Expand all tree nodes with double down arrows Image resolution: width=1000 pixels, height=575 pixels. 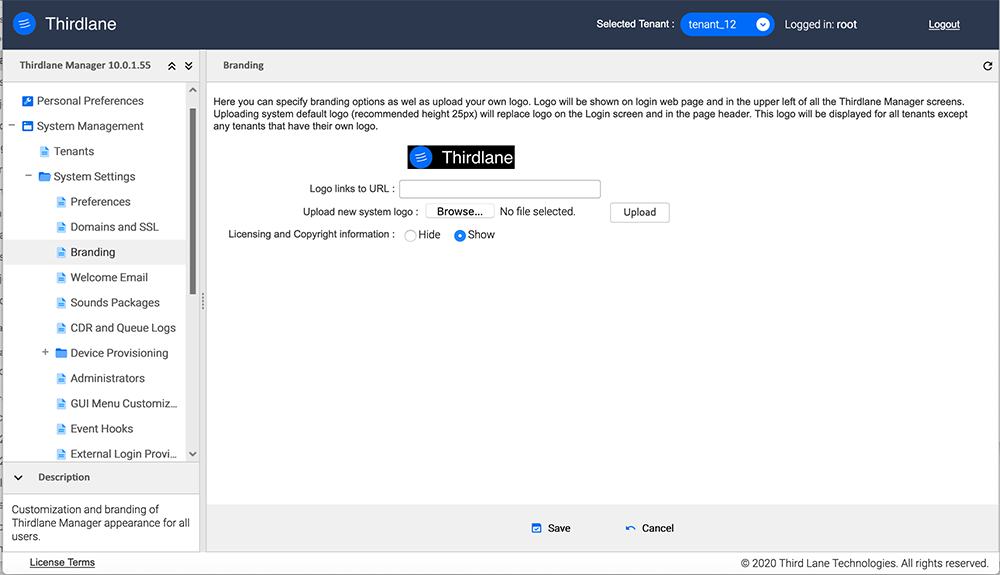click(189, 66)
